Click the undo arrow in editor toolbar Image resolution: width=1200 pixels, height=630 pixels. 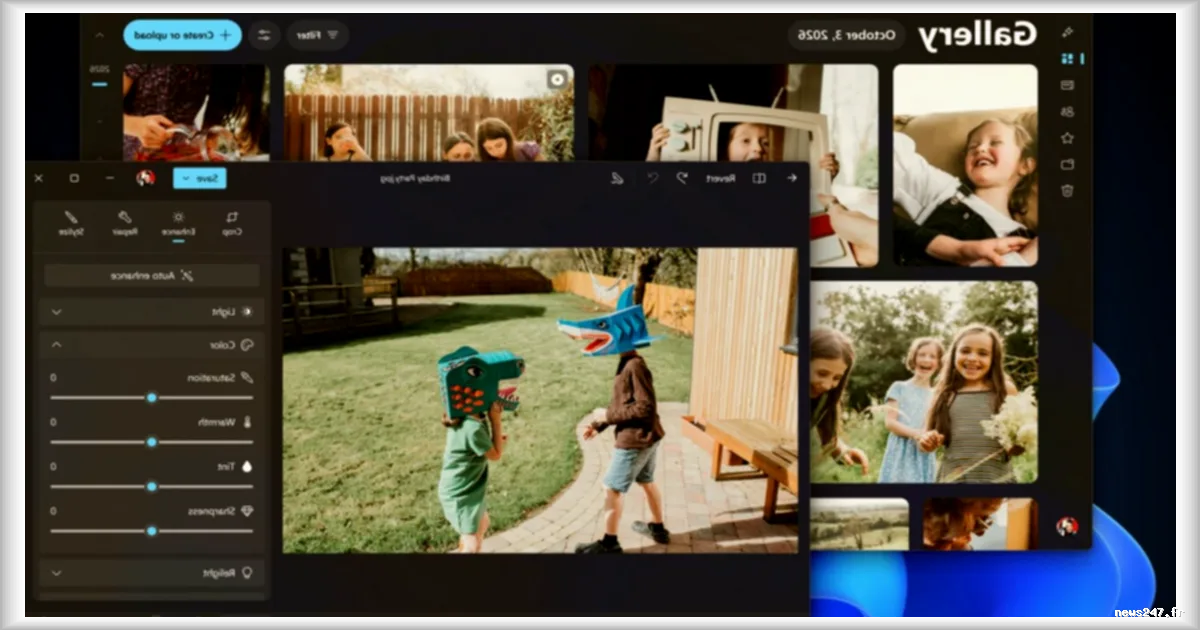click(681, 178)
